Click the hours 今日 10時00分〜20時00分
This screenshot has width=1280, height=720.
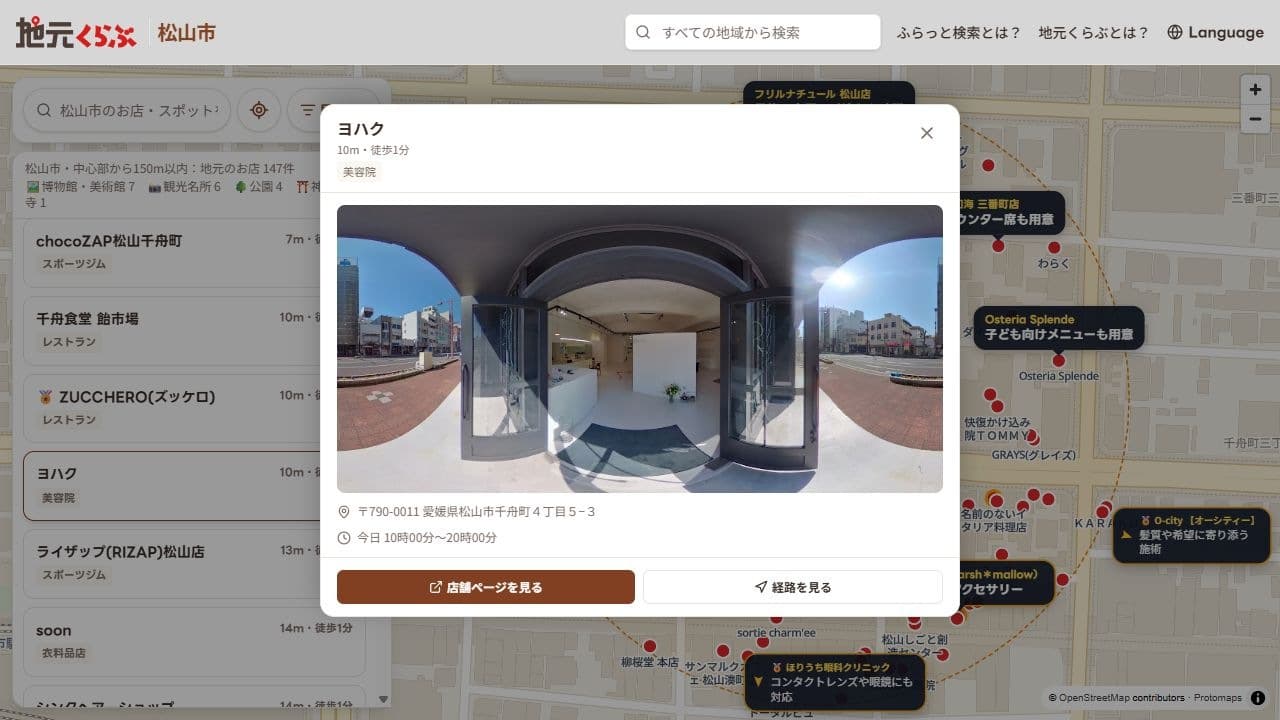pyautogui.click(x=427, y=538)
